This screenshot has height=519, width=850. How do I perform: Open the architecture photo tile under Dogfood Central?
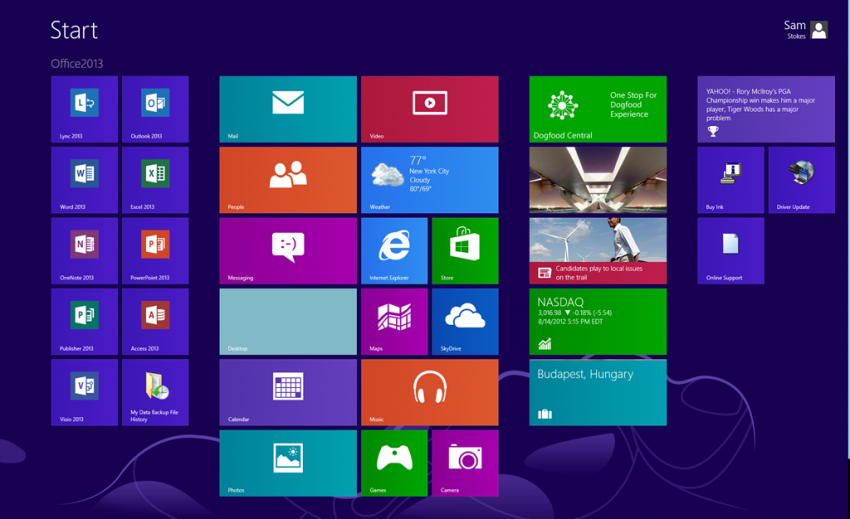pyautogui.click(x=598, y=180)
